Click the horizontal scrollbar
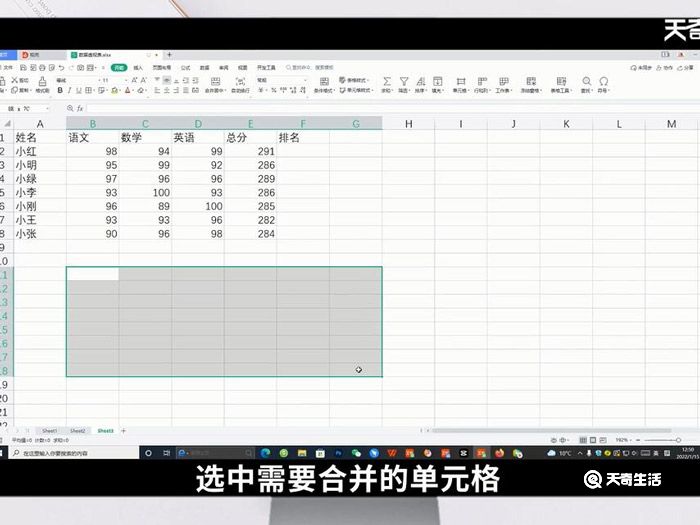The height and width of the screenshot is (525, 700). click(552, 431)
